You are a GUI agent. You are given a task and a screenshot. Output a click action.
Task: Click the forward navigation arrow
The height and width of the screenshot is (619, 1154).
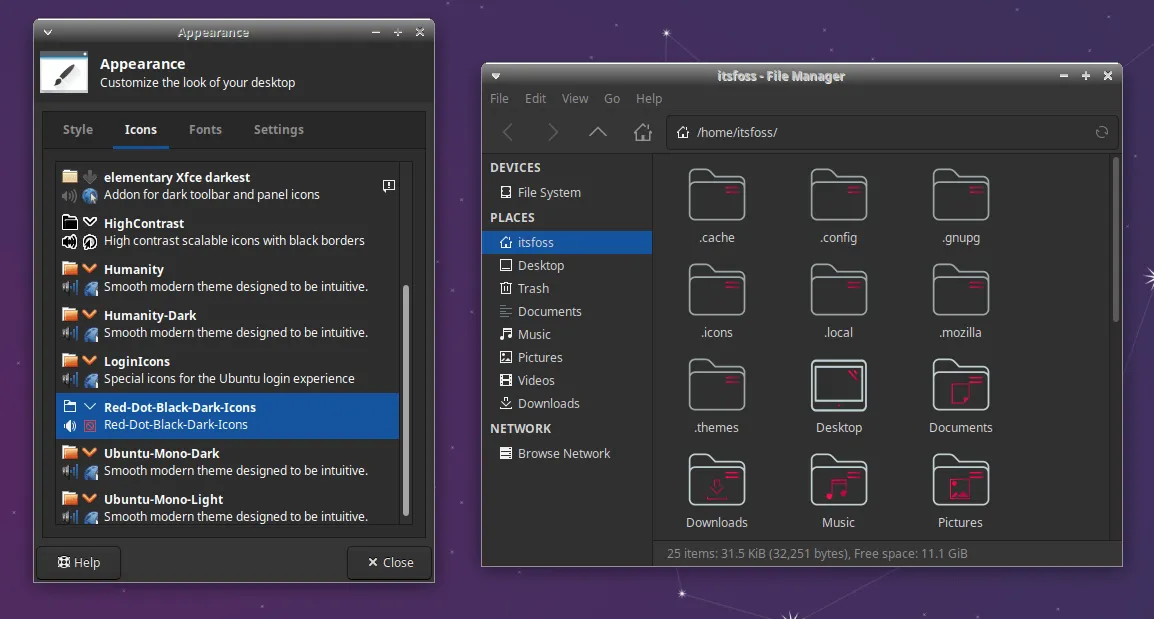pos(553,132)
